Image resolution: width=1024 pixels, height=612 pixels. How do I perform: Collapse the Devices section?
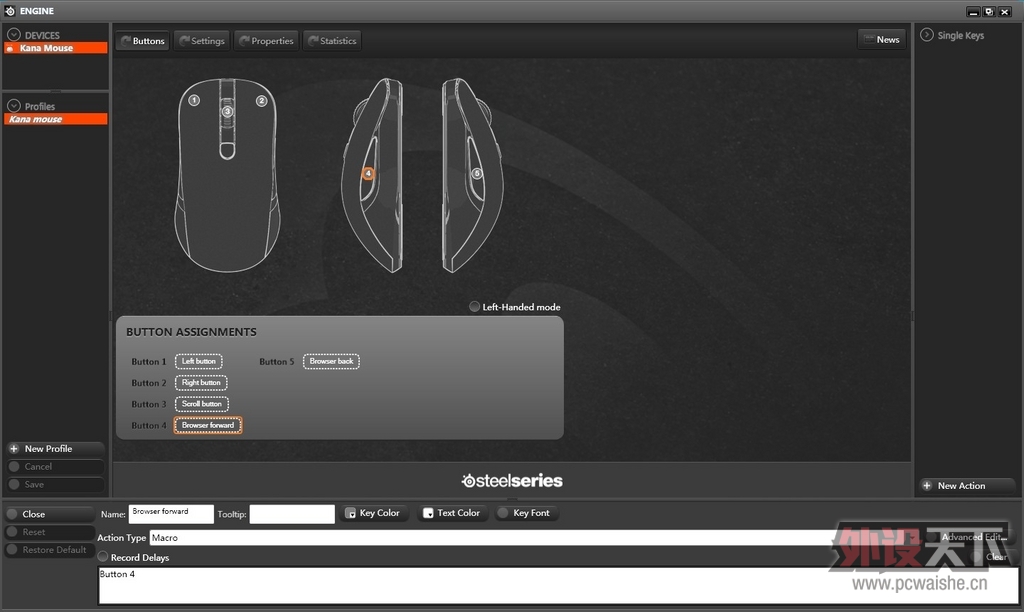click(14, 35)
